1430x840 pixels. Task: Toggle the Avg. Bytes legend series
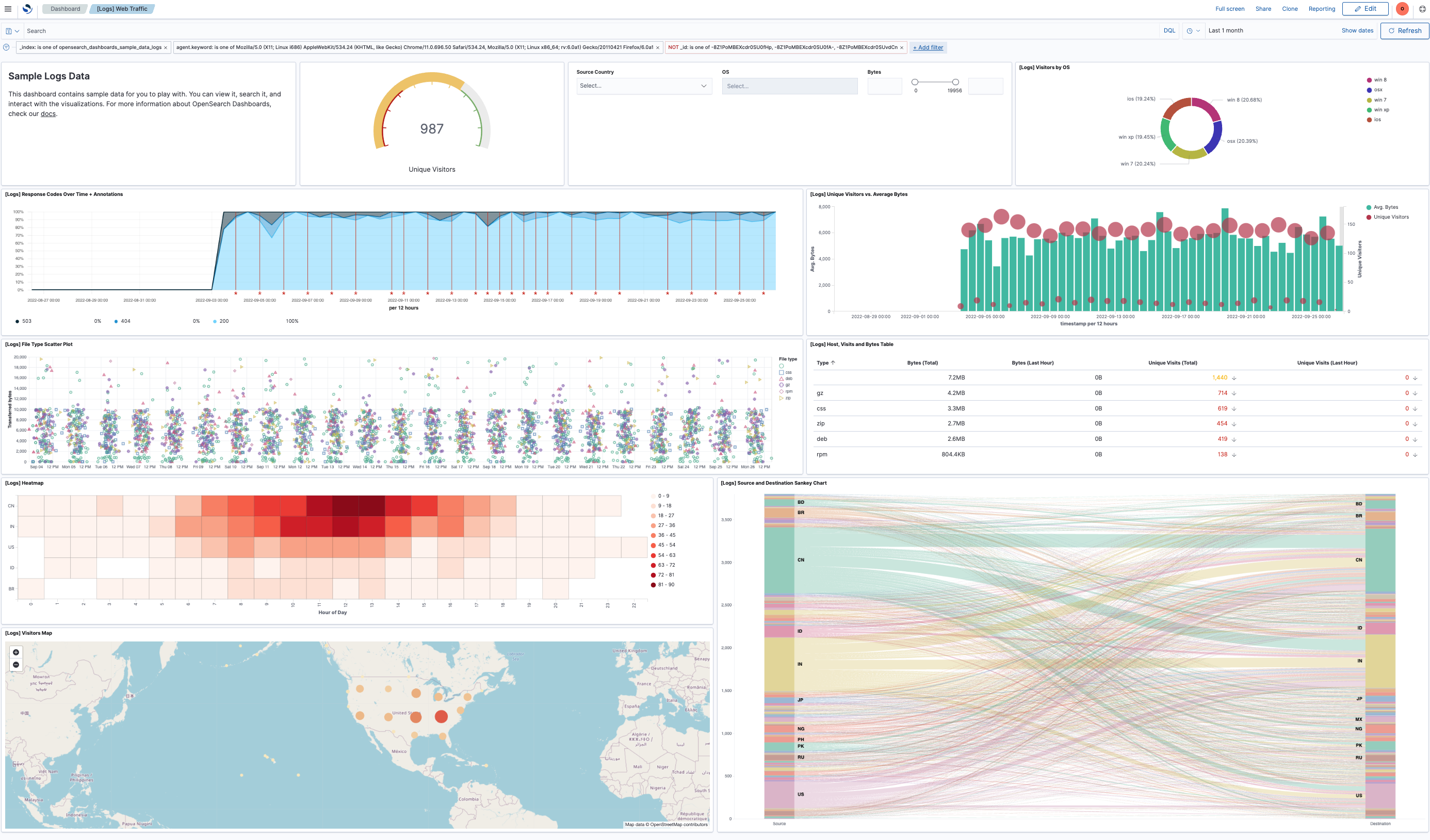click(1383, 208)
